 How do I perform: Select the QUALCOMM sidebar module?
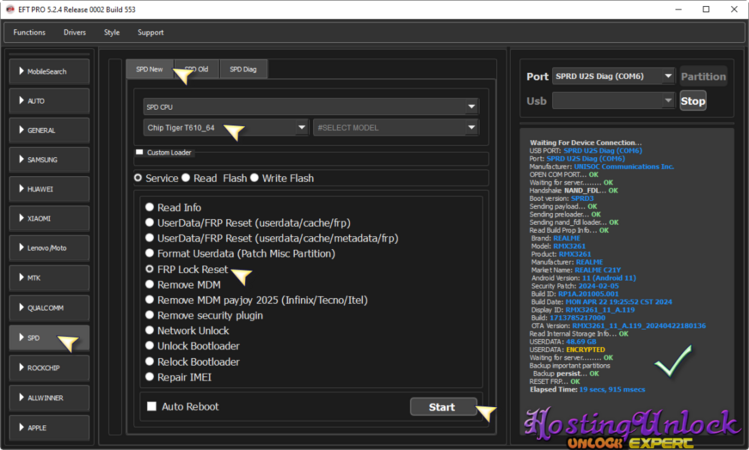(48, 308)
